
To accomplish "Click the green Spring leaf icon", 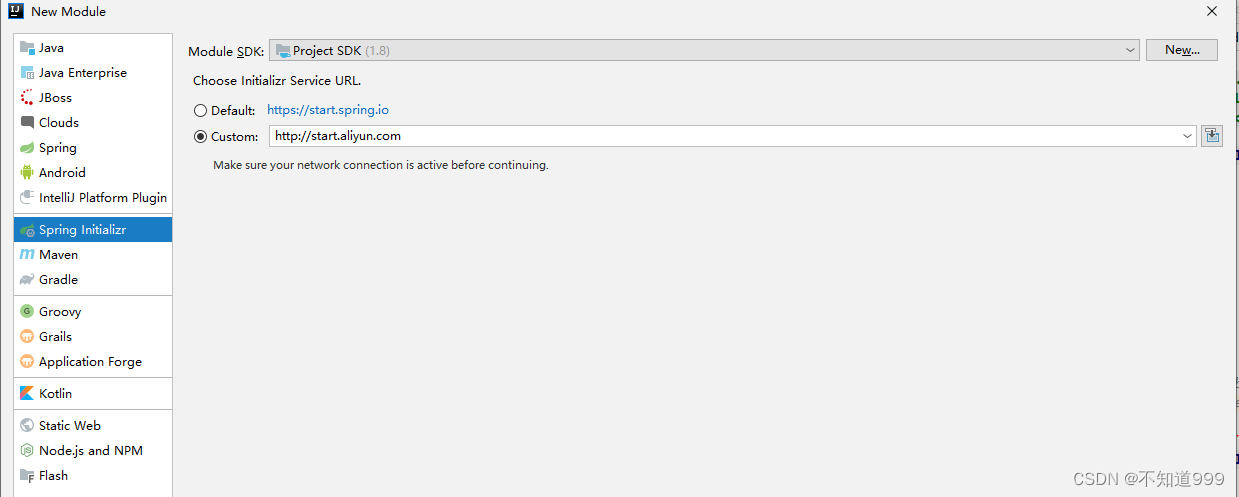I will click(x=27, y=148).
